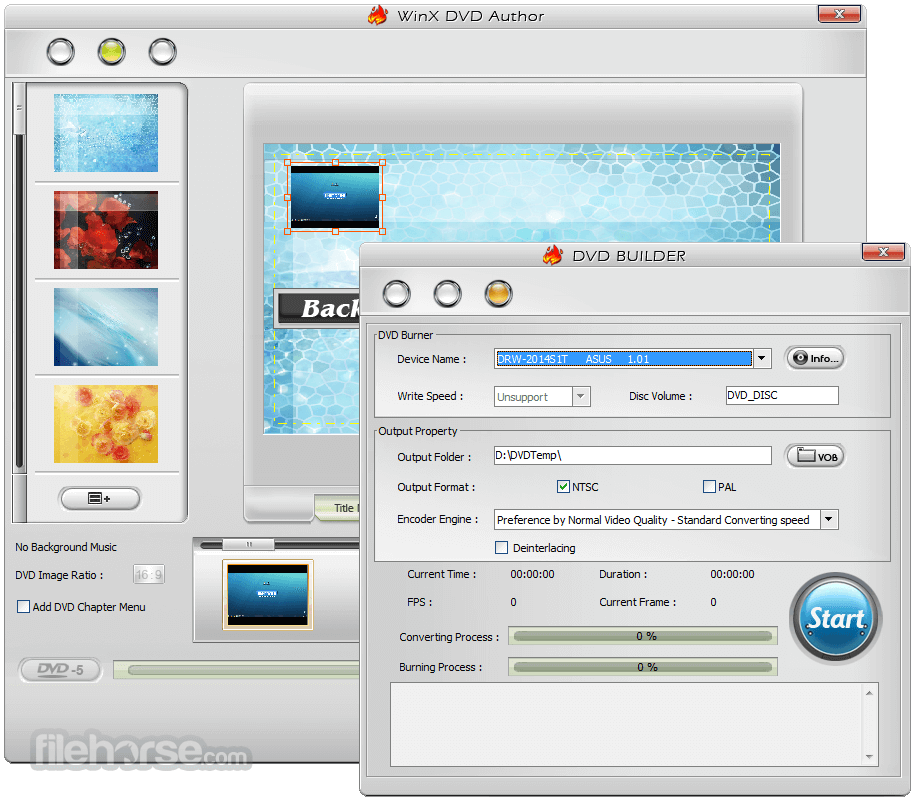Enable the Deinterlacing option
Screen dimensions: 915x801
tap(501, 547)
